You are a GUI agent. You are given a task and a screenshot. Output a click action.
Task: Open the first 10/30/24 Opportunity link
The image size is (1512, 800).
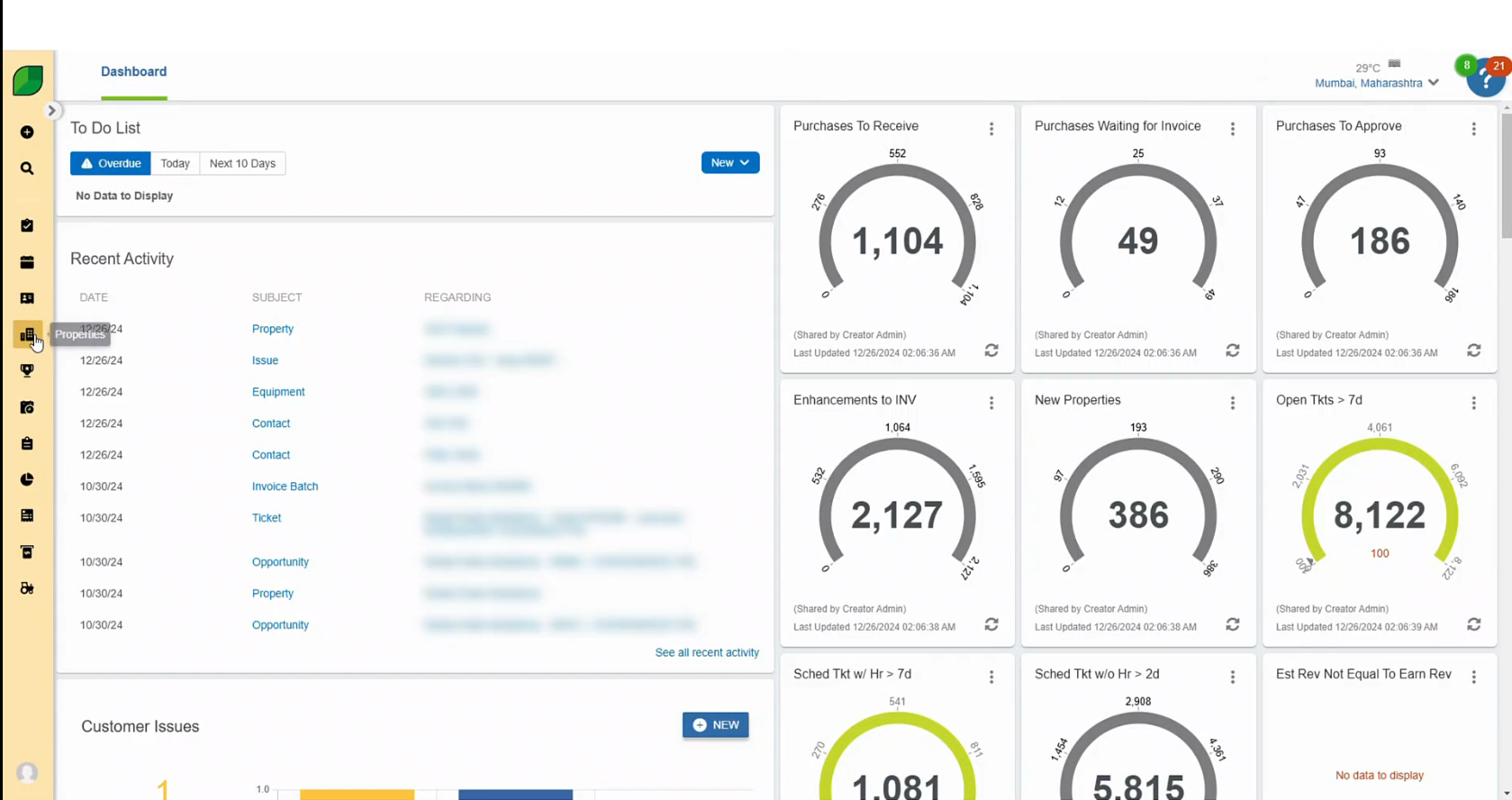[x=280, y=562]
